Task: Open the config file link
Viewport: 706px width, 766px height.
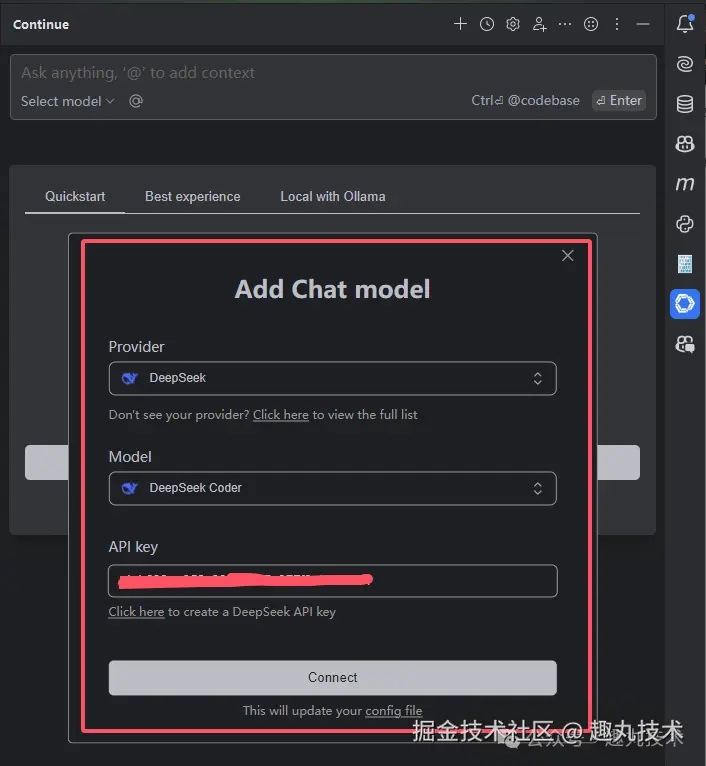Action: [394, 710]
